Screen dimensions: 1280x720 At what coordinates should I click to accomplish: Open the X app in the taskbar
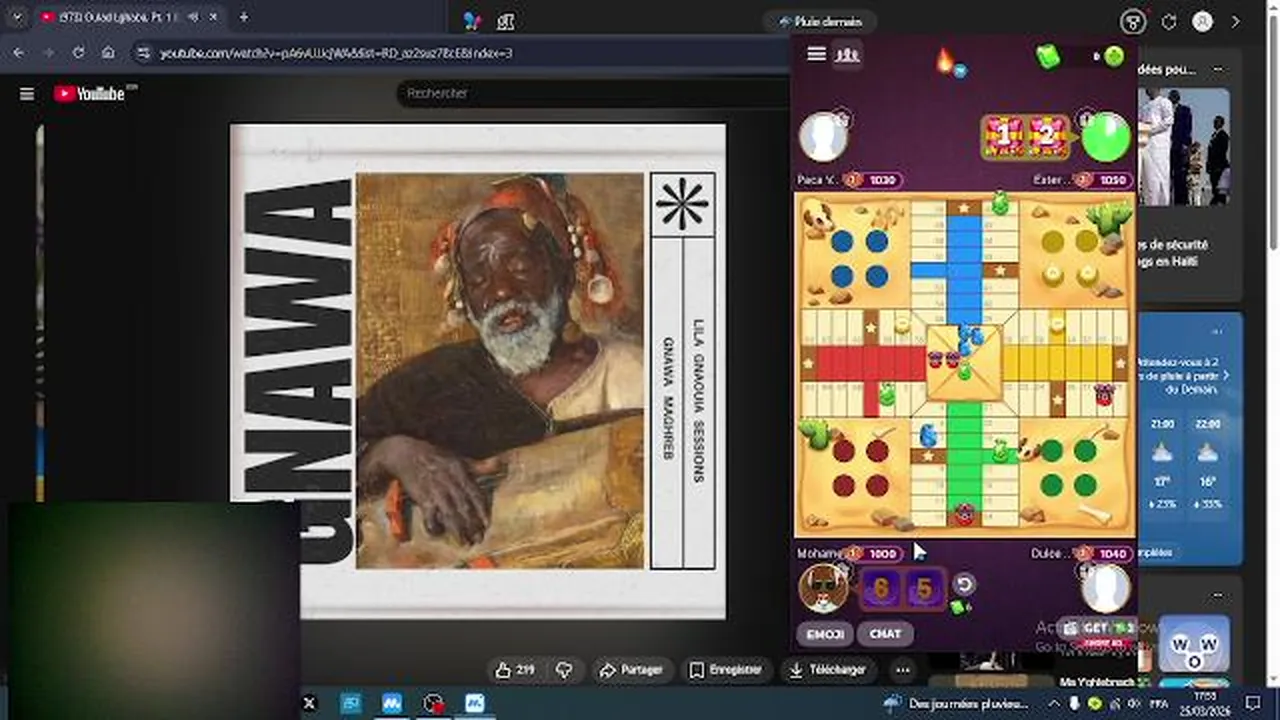(309, 703)
